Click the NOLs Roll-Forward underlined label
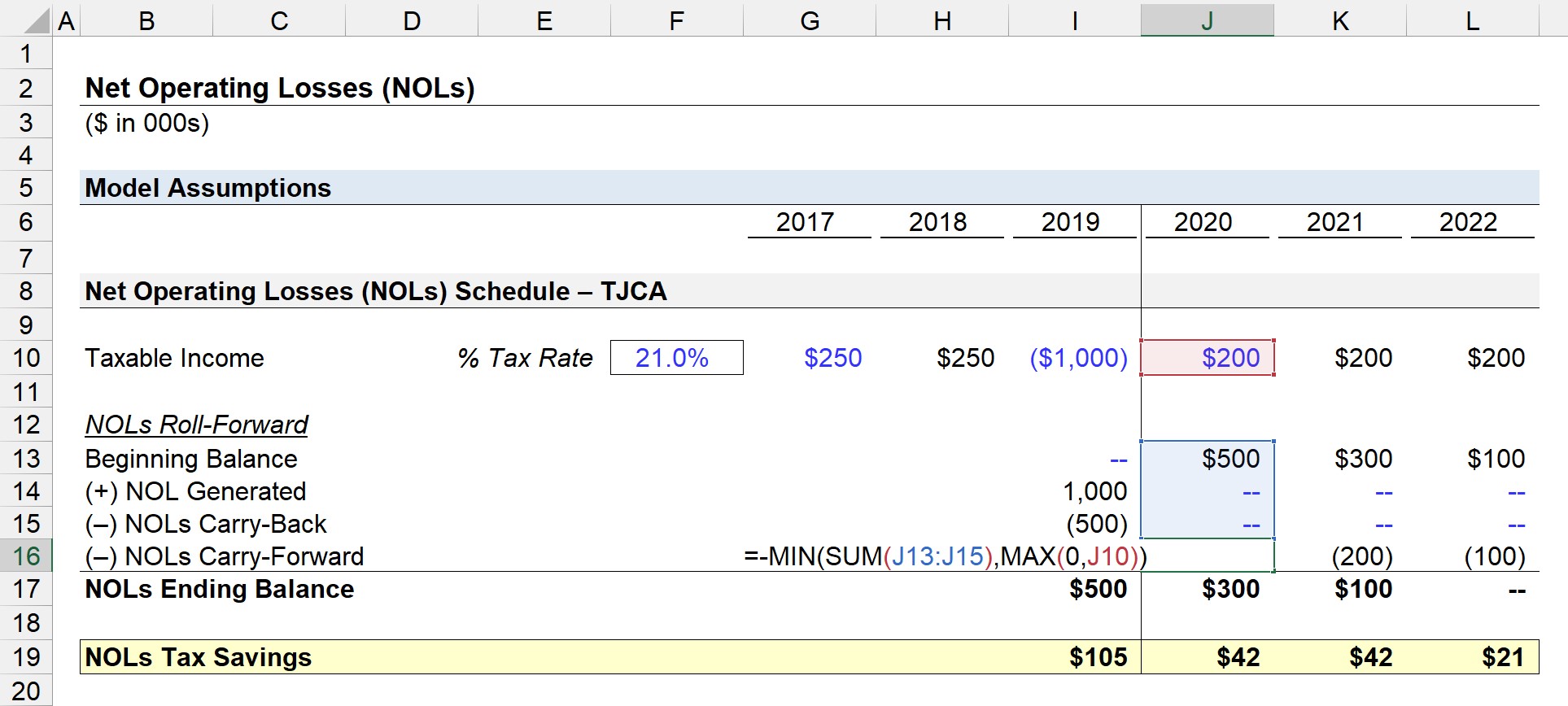Viewport: 1568px width, 706px height. (x=197, y=425)
